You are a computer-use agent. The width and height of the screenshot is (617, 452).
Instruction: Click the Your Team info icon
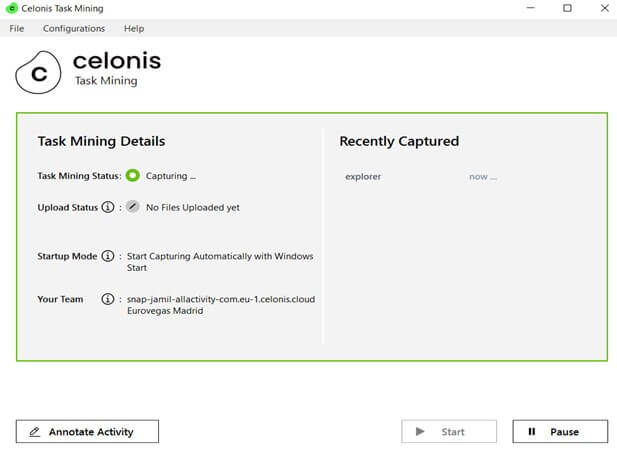click(x=108, y=299)
